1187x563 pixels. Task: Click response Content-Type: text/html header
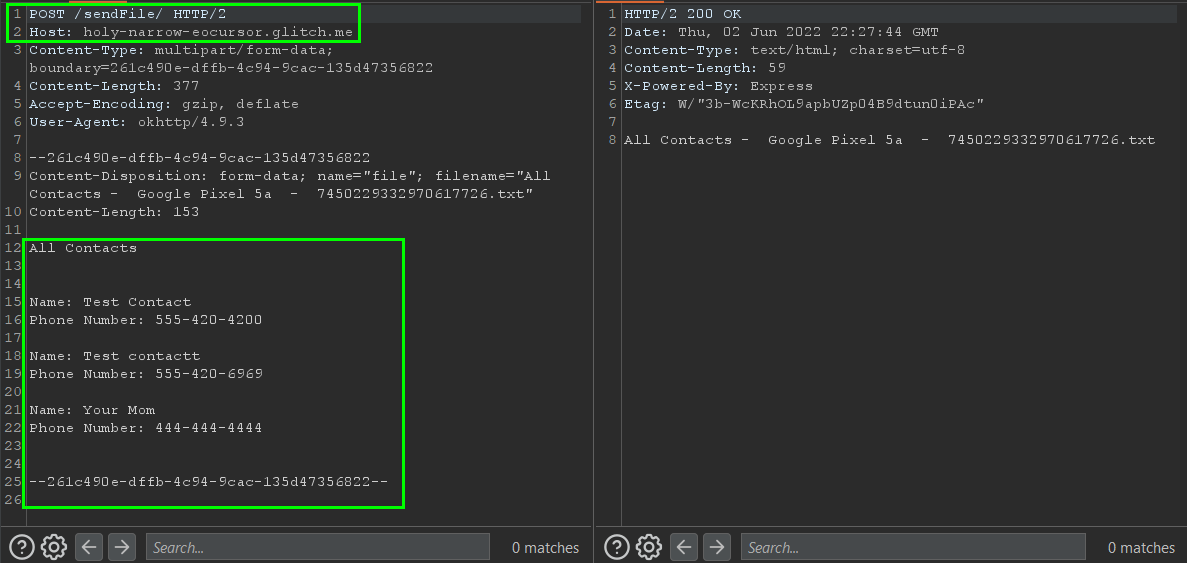pyautogui.click(x=794, y=51)
